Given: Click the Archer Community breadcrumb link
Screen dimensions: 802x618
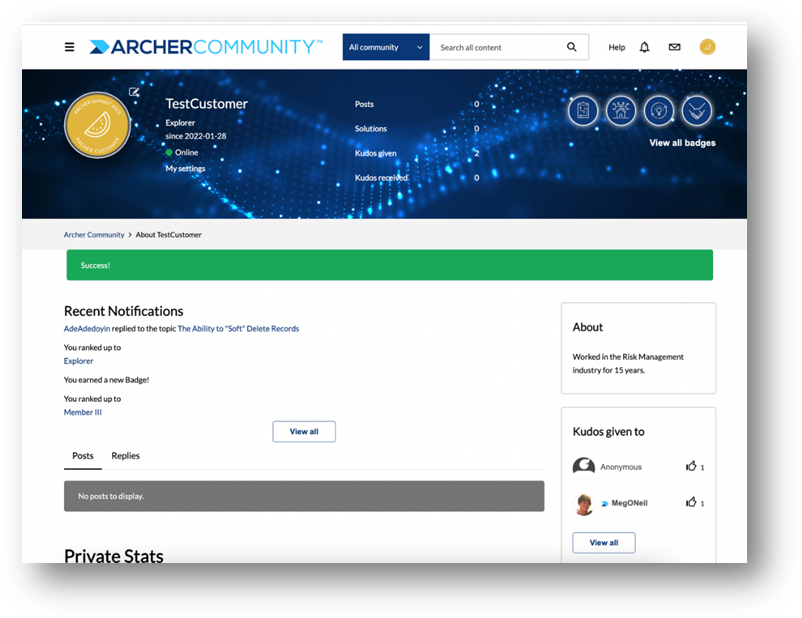Looking at the screenshot, I should point(94,235).
